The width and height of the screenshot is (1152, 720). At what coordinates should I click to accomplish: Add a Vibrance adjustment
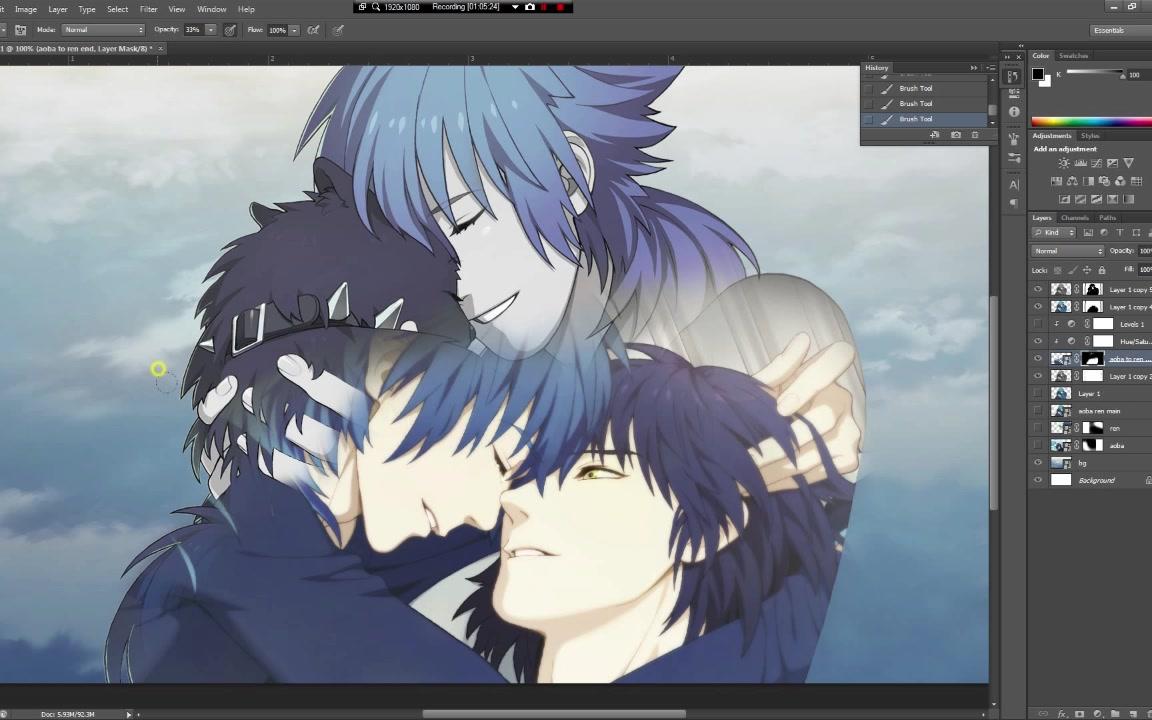pos(1129,163)
